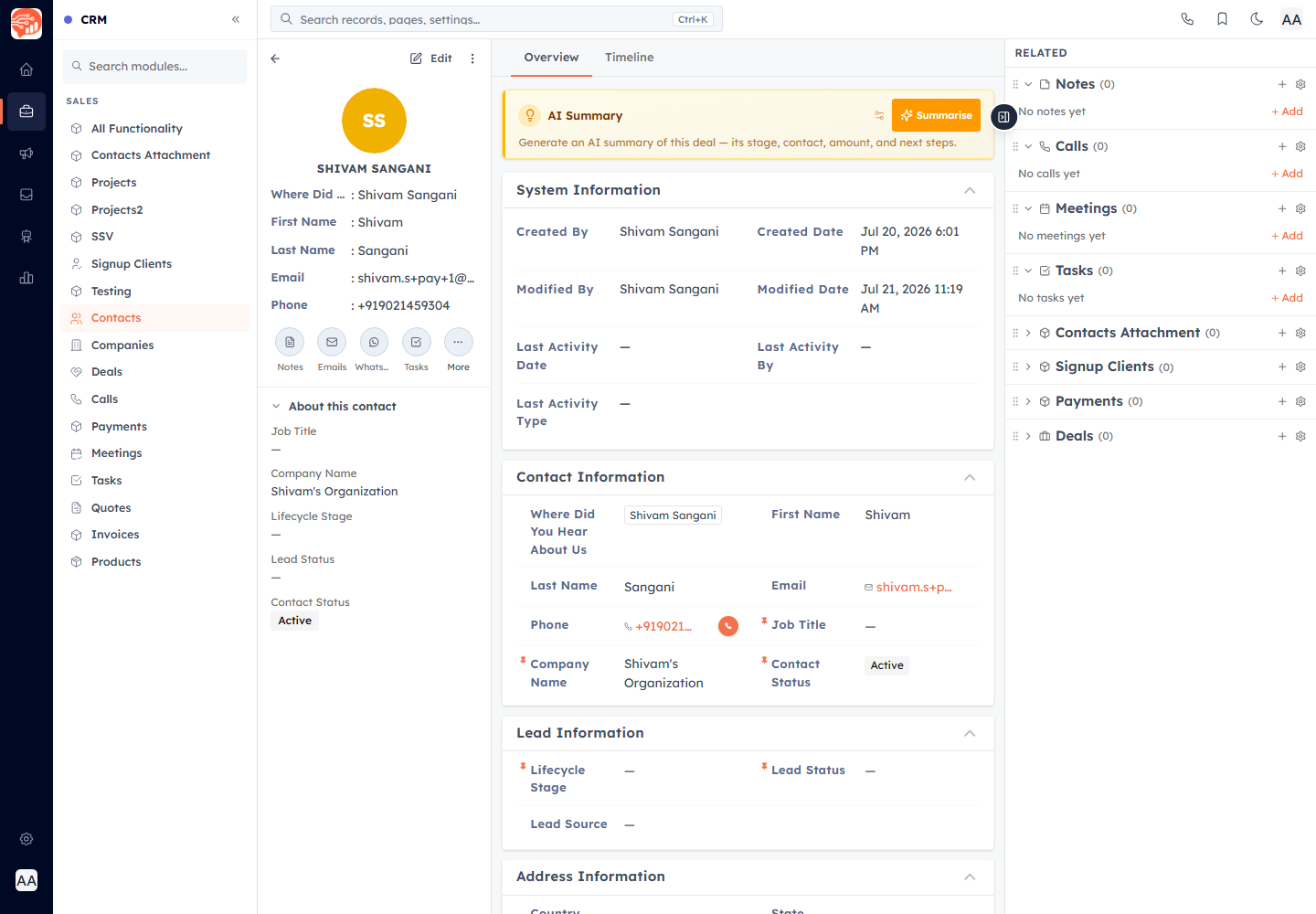Toggle dark mode moon icon
The height and width of the screenshot is (914, 1316).
(x=1257, y=19)
